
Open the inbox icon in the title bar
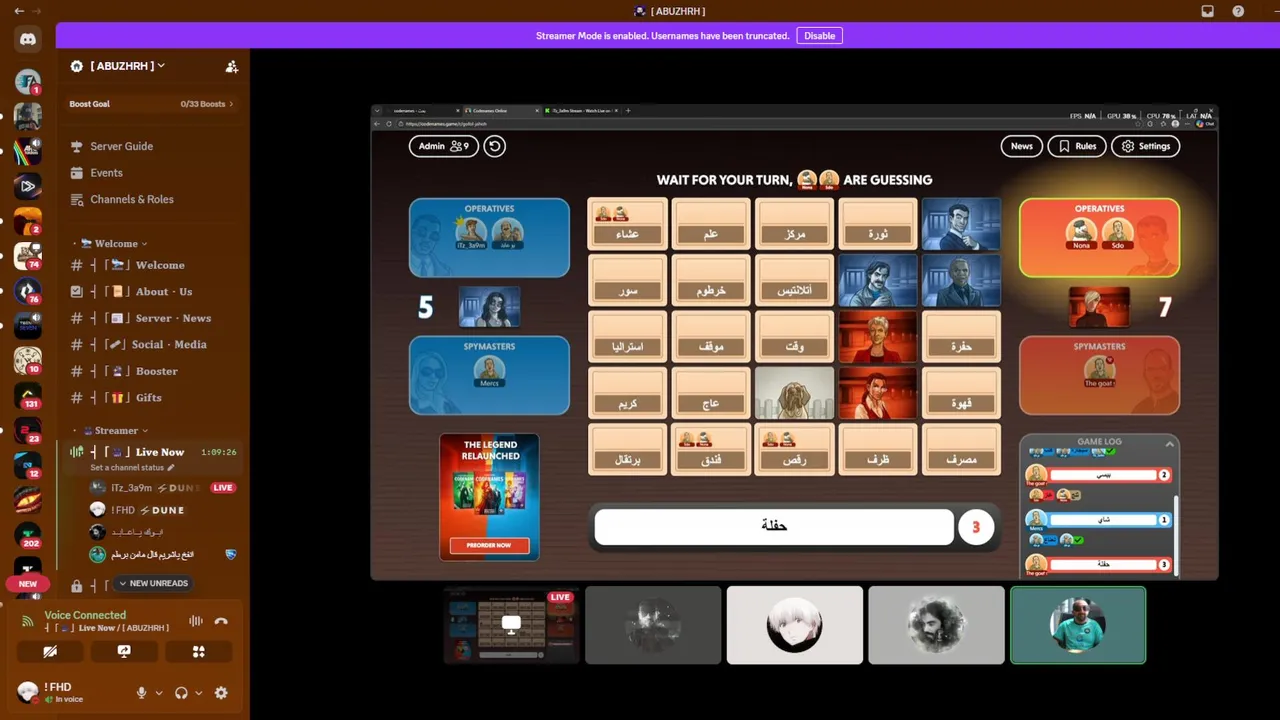(x=1207, y=11)
